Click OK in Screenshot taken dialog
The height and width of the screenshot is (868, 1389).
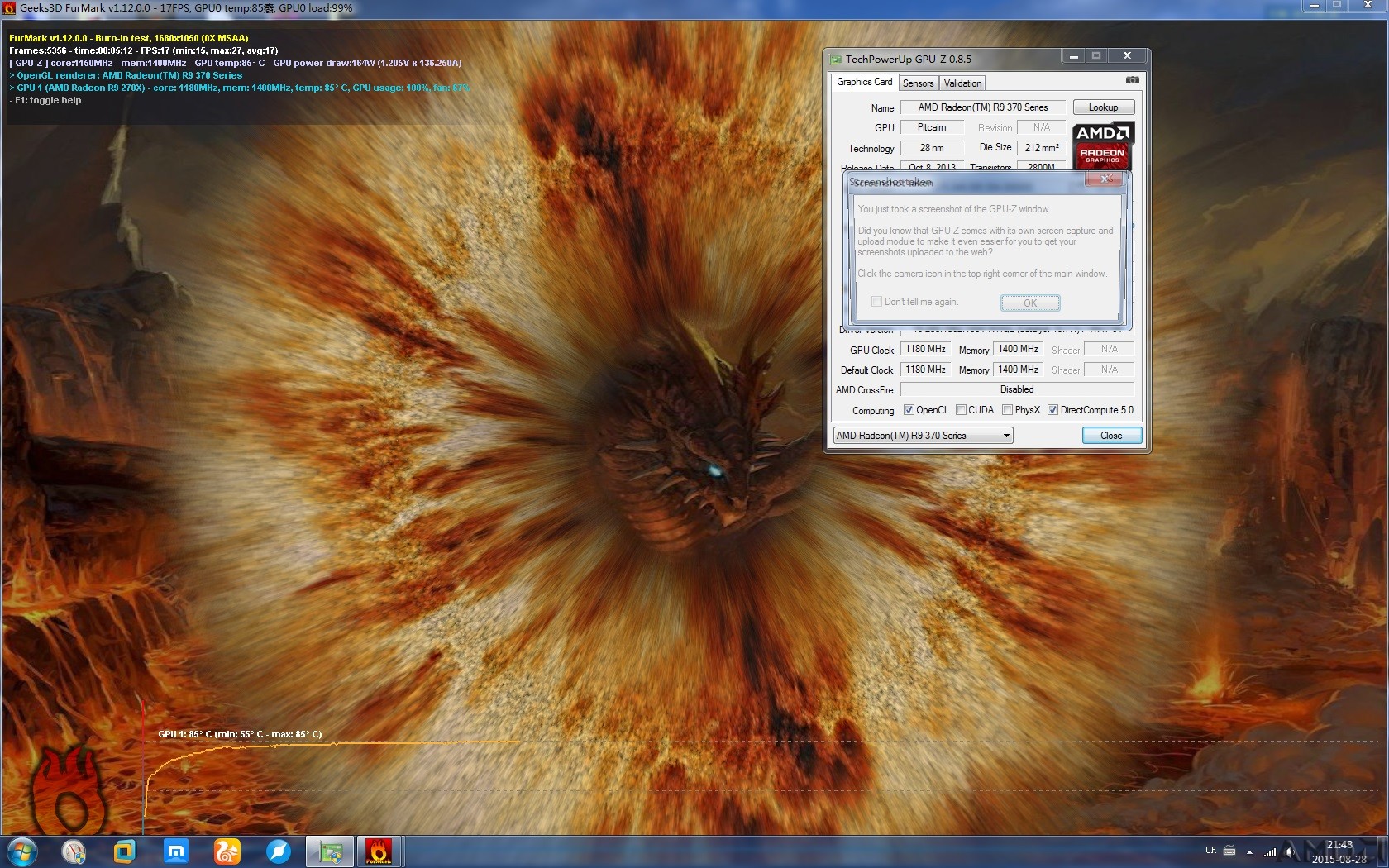click(1030, 303)
